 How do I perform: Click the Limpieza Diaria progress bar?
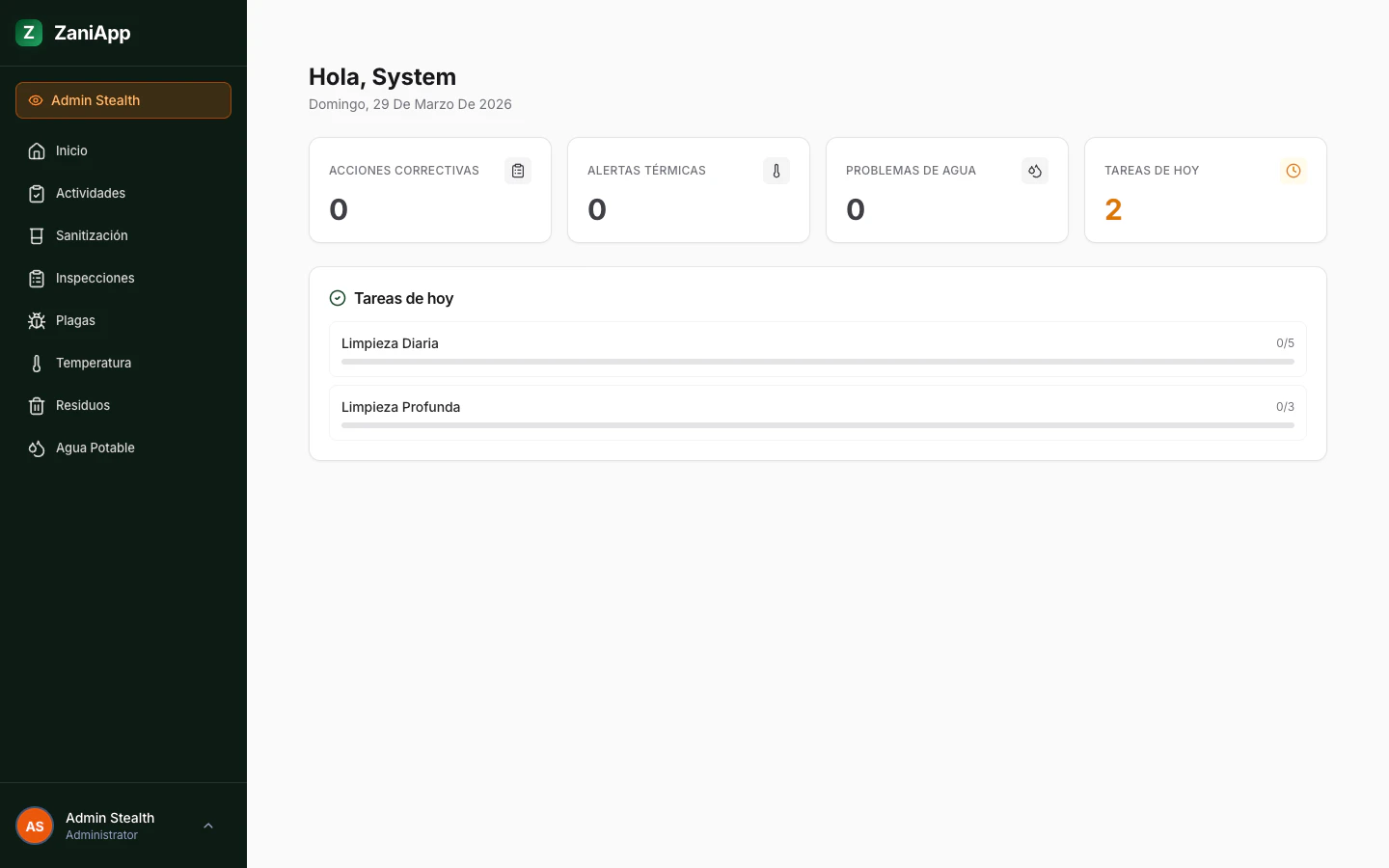coord(818,362)
